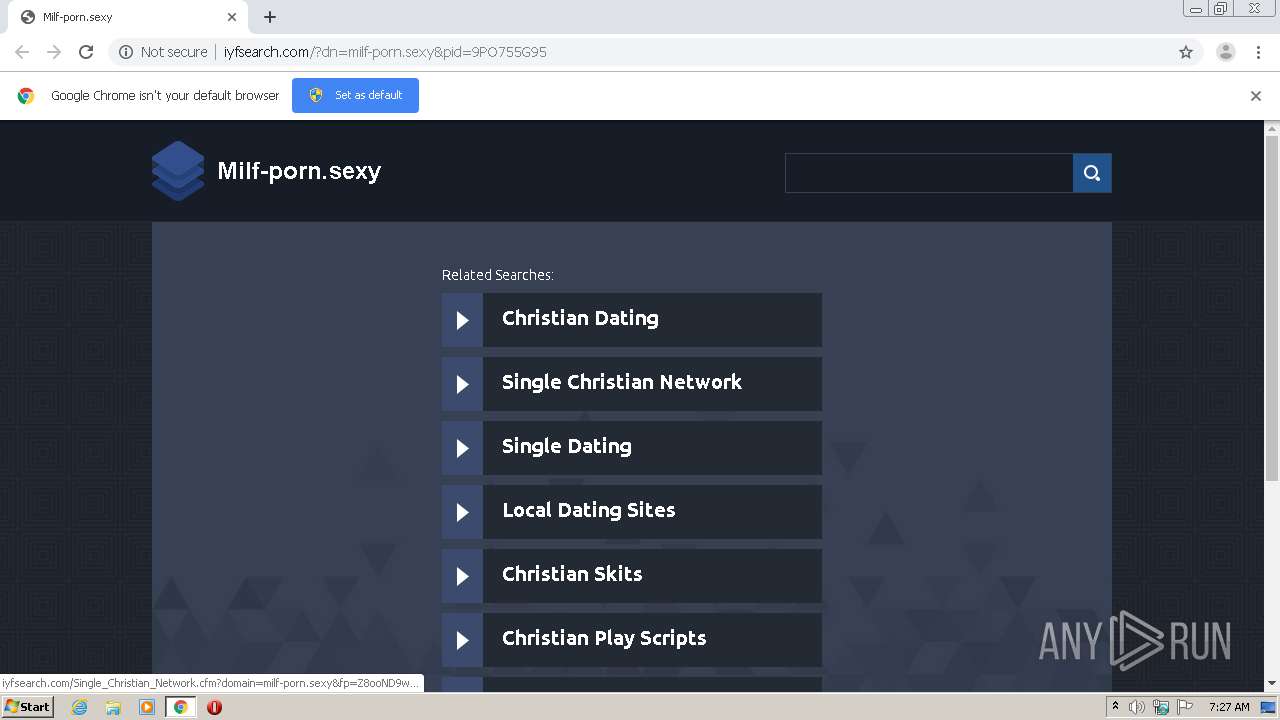Show hidden tray icons arrow
This screenshot has width=1280, height=720.
[1115, 706]
